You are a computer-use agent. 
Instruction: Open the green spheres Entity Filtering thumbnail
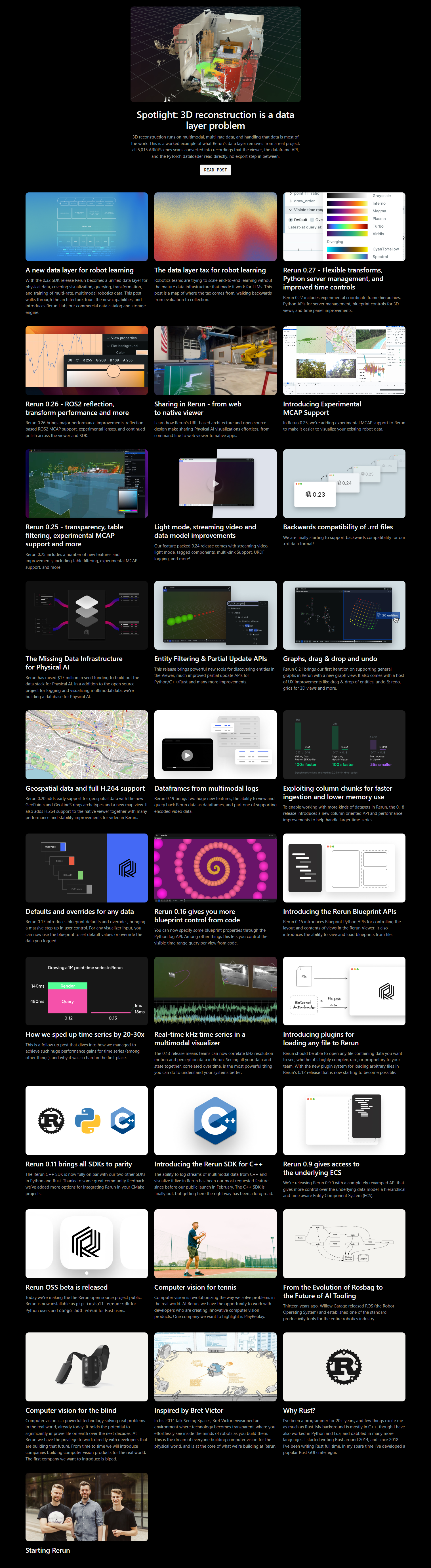[216, 615]
